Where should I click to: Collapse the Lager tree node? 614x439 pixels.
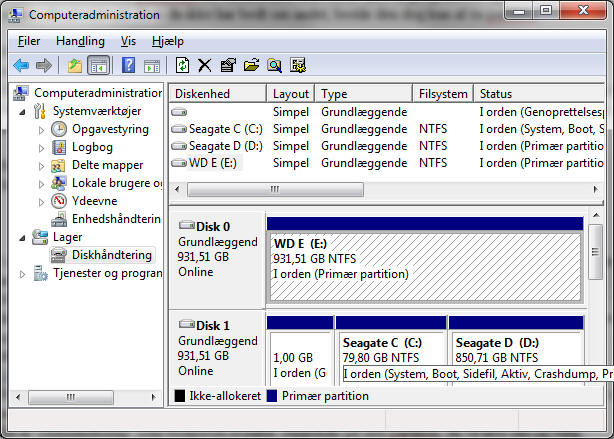tap(23, 238)
